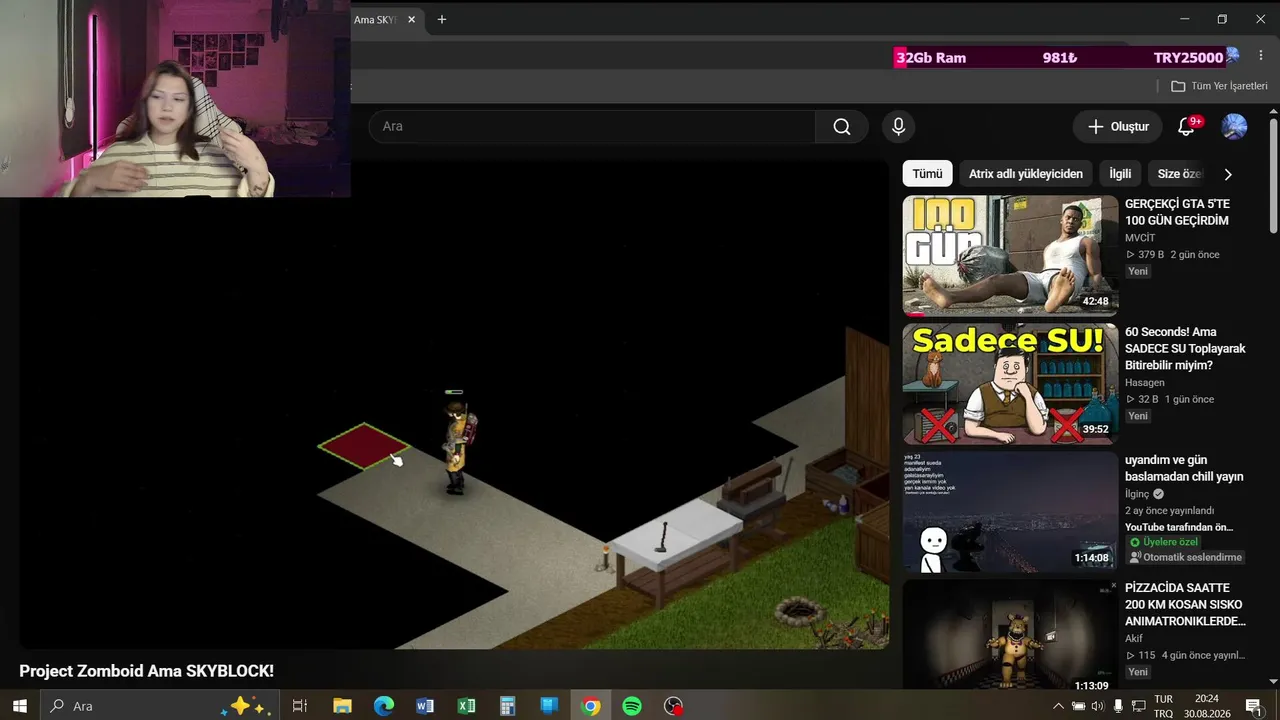Open Excel from the taskbar
Image resolution: width=1280 pixels, height=720 pixels.
tap(466, 706)
